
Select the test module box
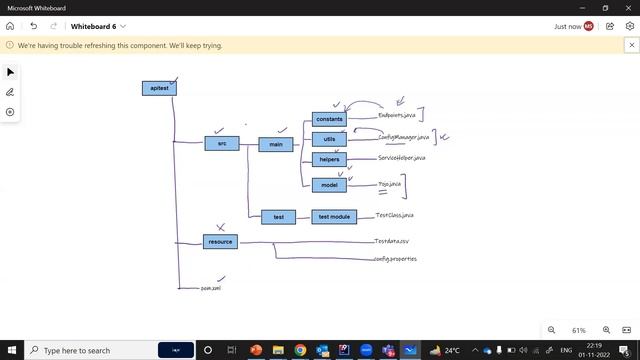[x=334, y=217]
